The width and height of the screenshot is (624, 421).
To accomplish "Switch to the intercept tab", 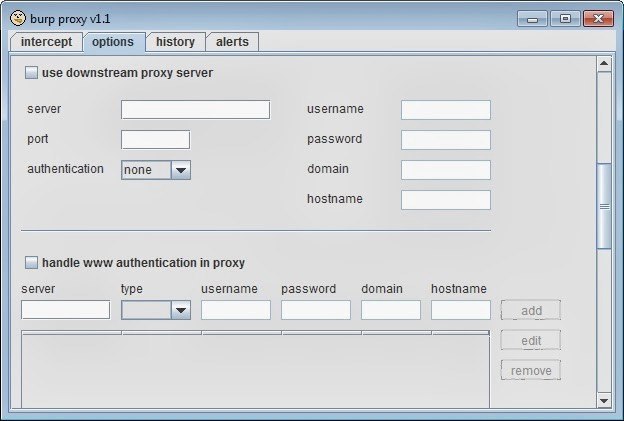I will tap(46, 42).
